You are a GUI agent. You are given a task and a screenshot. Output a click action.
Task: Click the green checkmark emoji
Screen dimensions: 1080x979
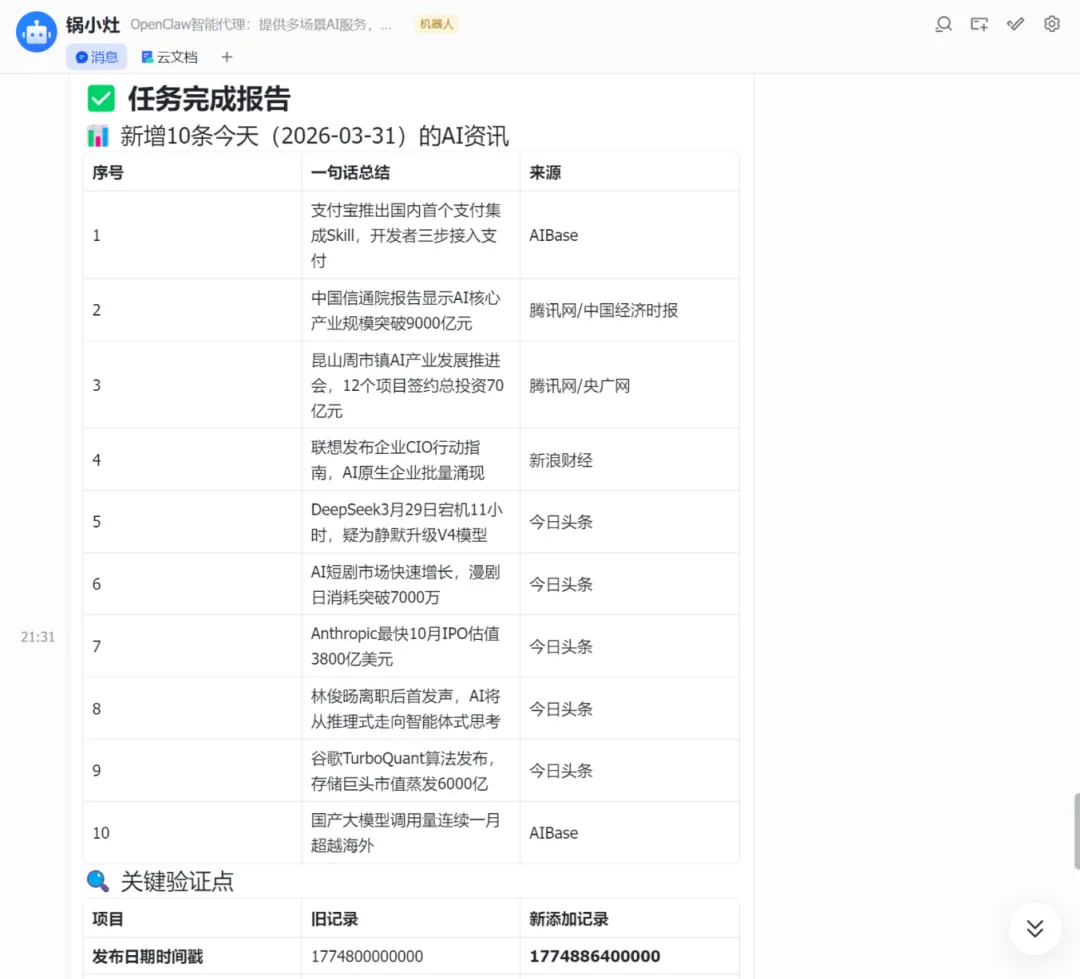(x=101, y=99)
